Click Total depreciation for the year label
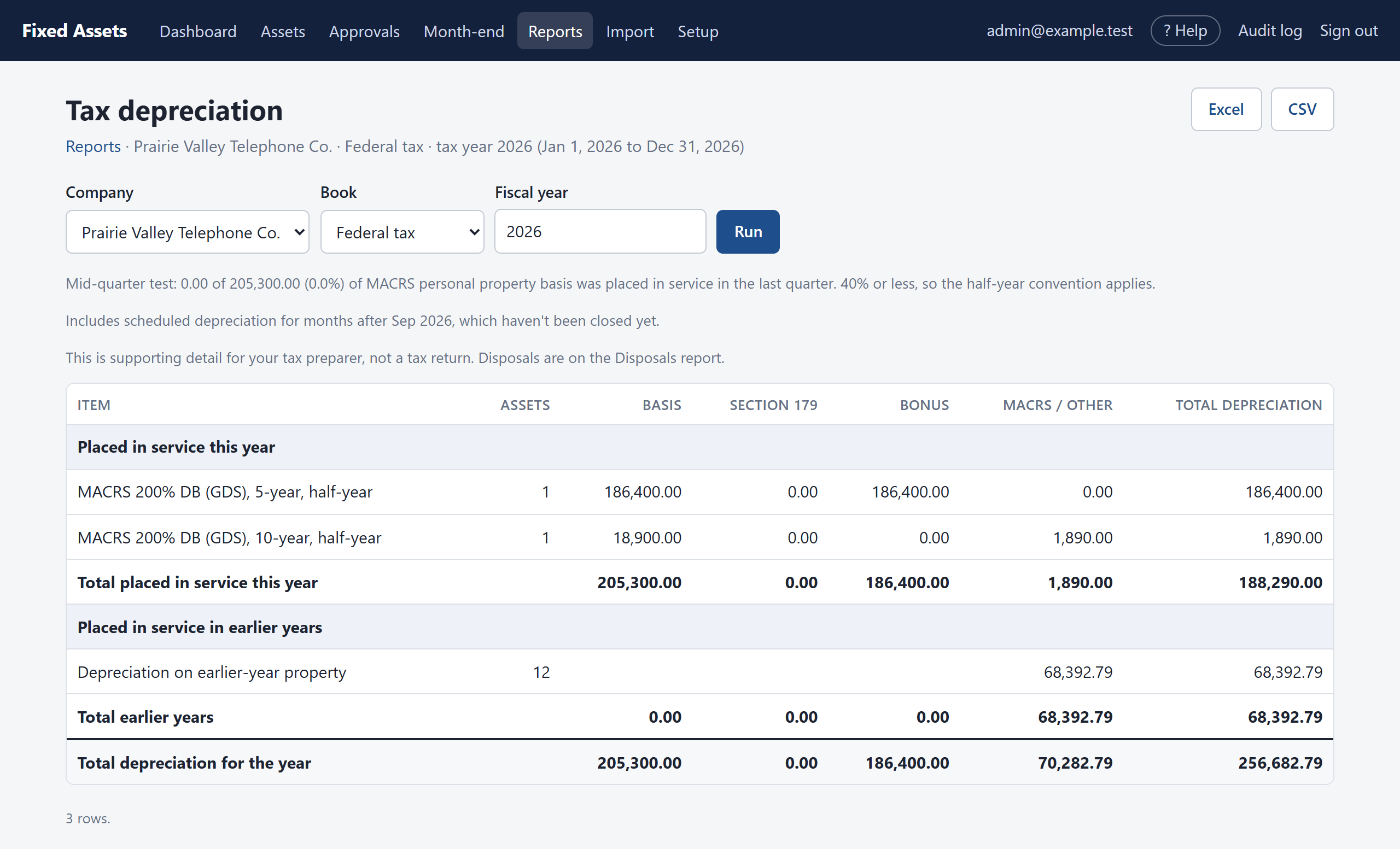 click(x=194, y=763)
